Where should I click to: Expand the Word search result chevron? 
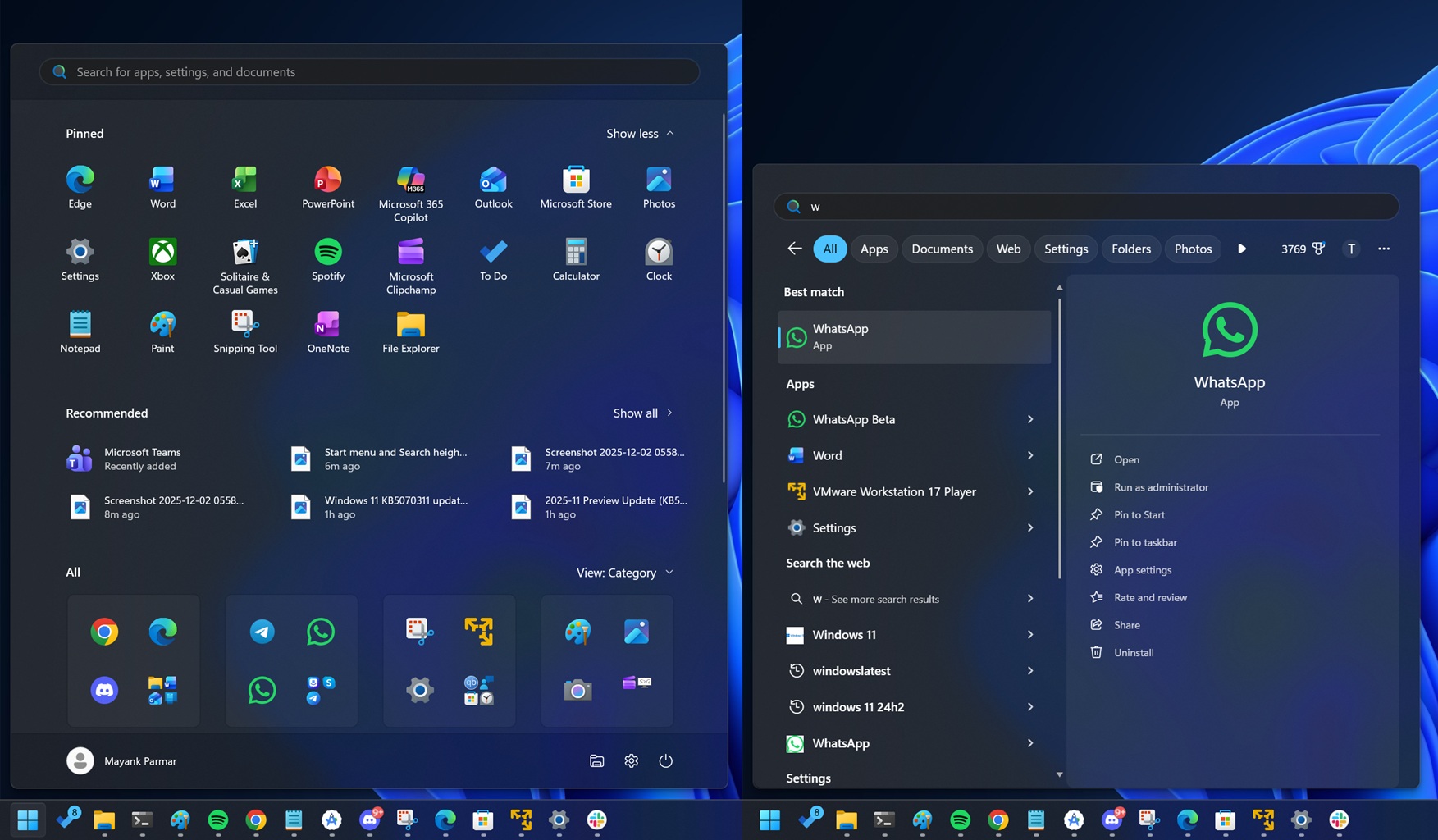(x=1030, y=455)
